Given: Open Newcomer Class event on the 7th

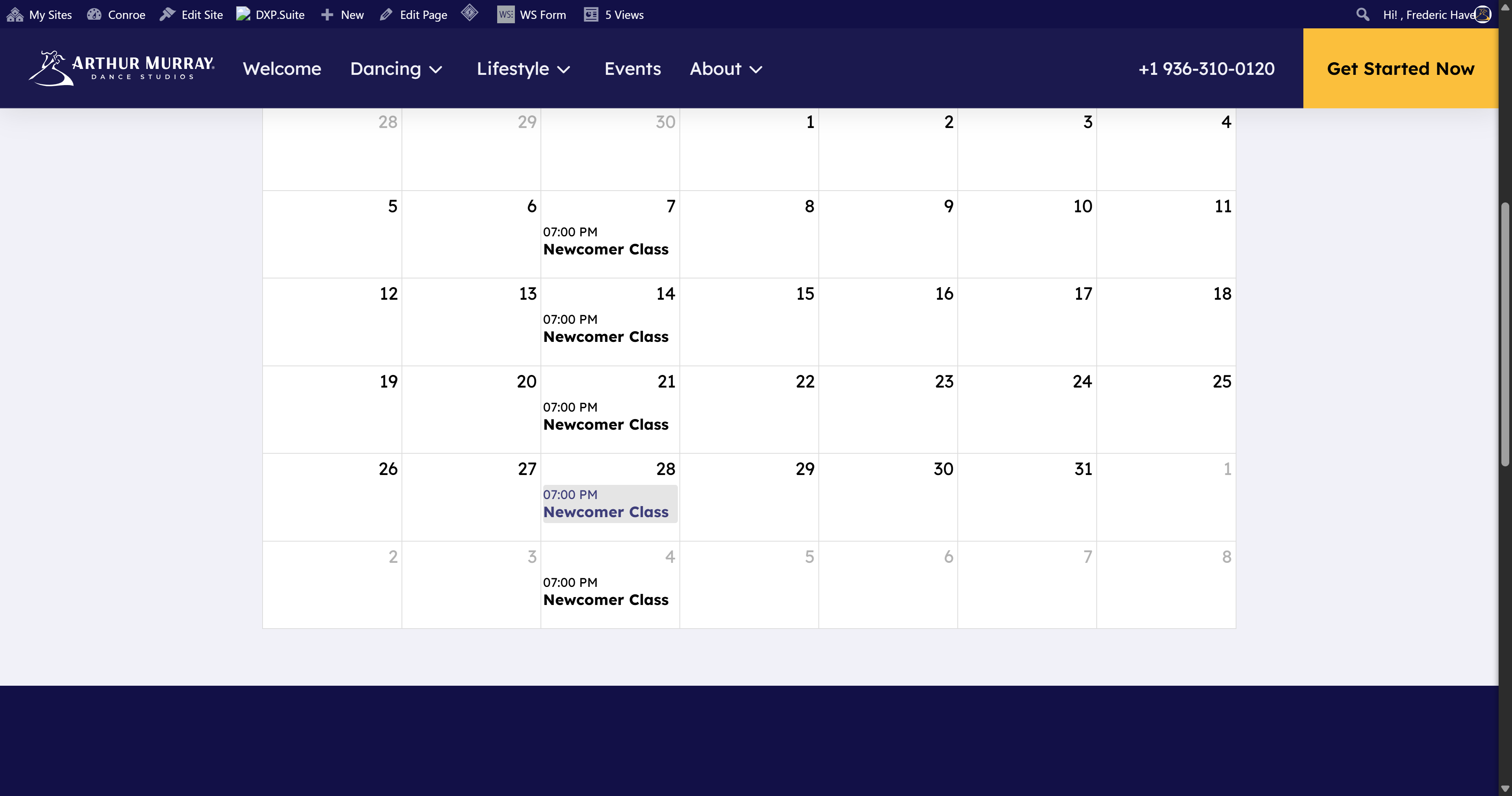Looking at the screenshot, I should pyautogui.click(x=606, y=249).
